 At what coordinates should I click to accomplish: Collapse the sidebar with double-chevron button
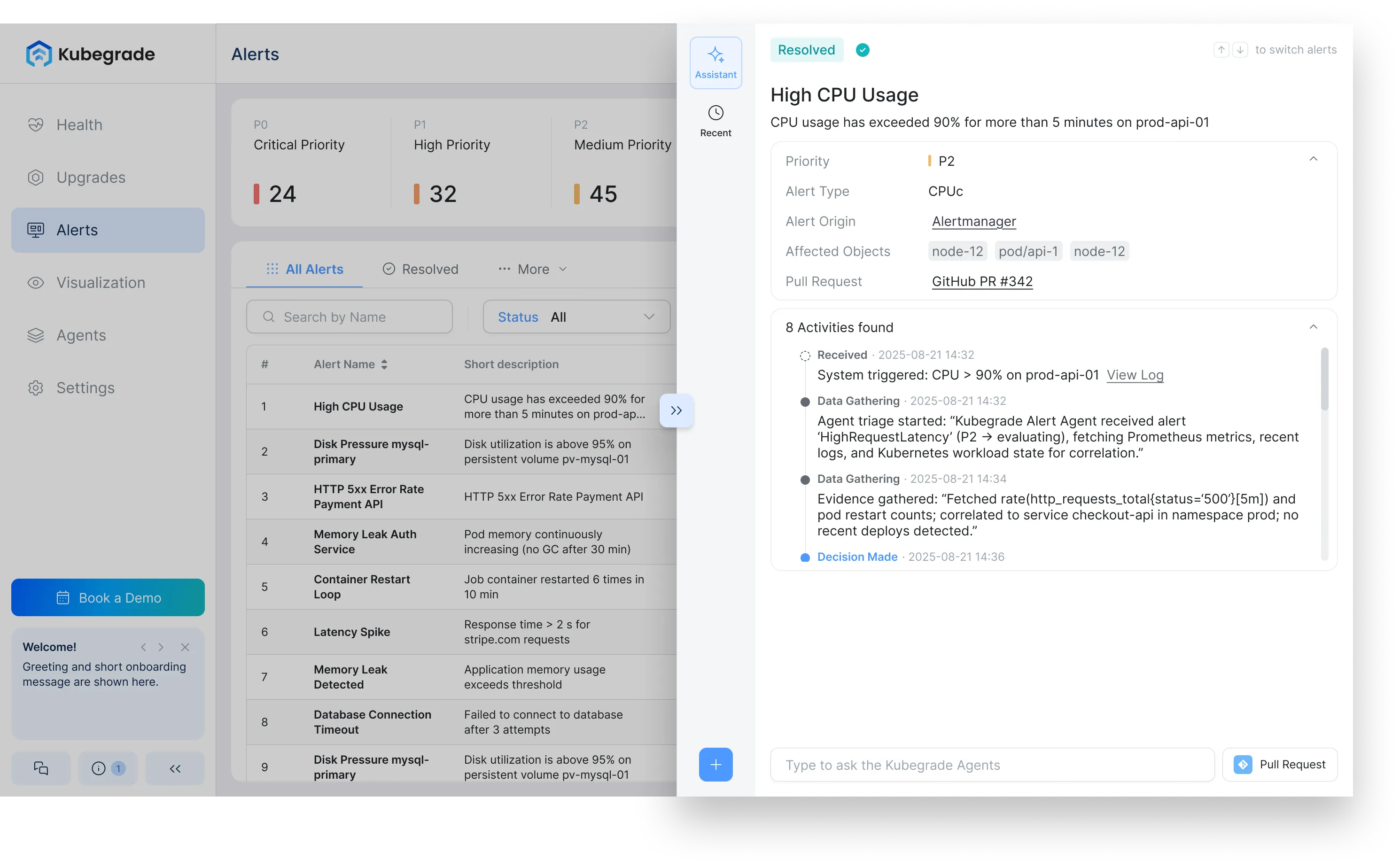pos(175,768)
